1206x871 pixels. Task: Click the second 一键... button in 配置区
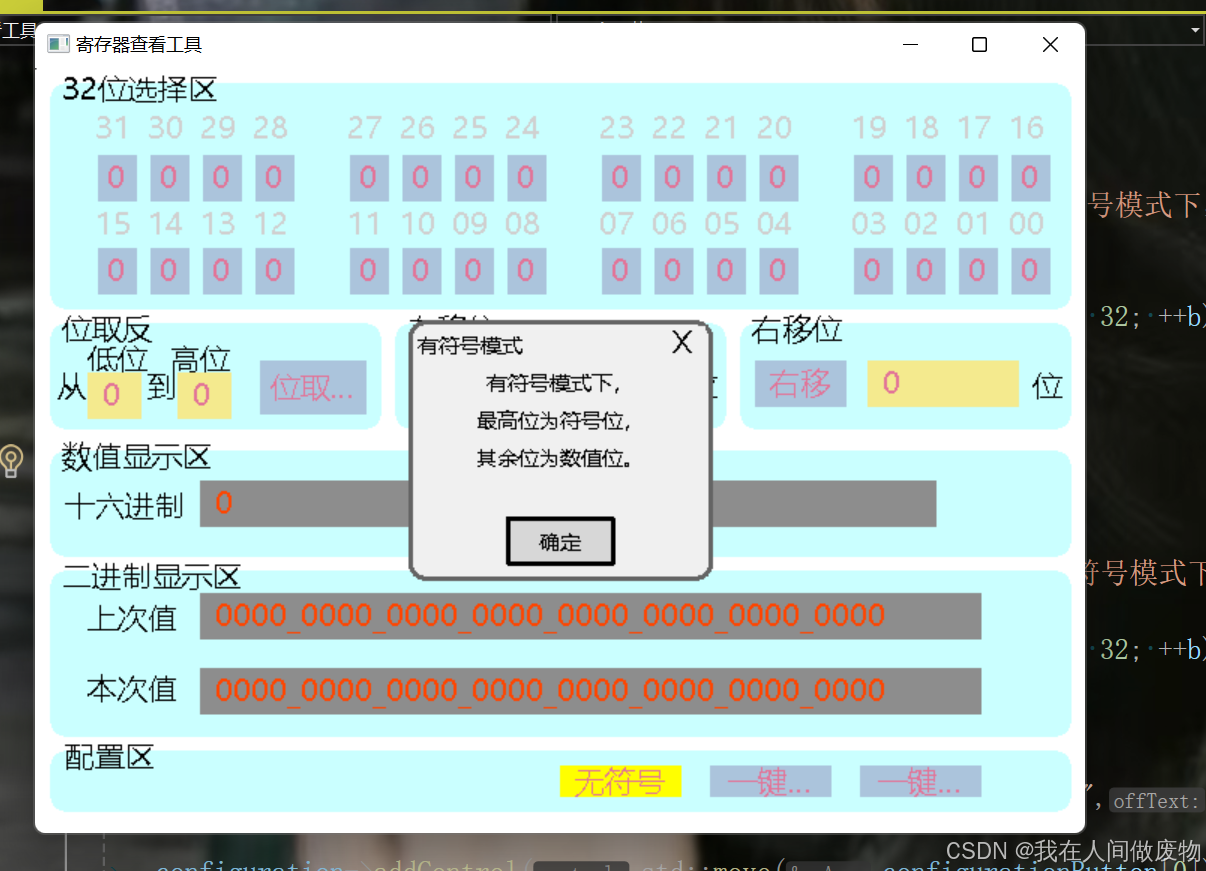[x=920, y=781]
